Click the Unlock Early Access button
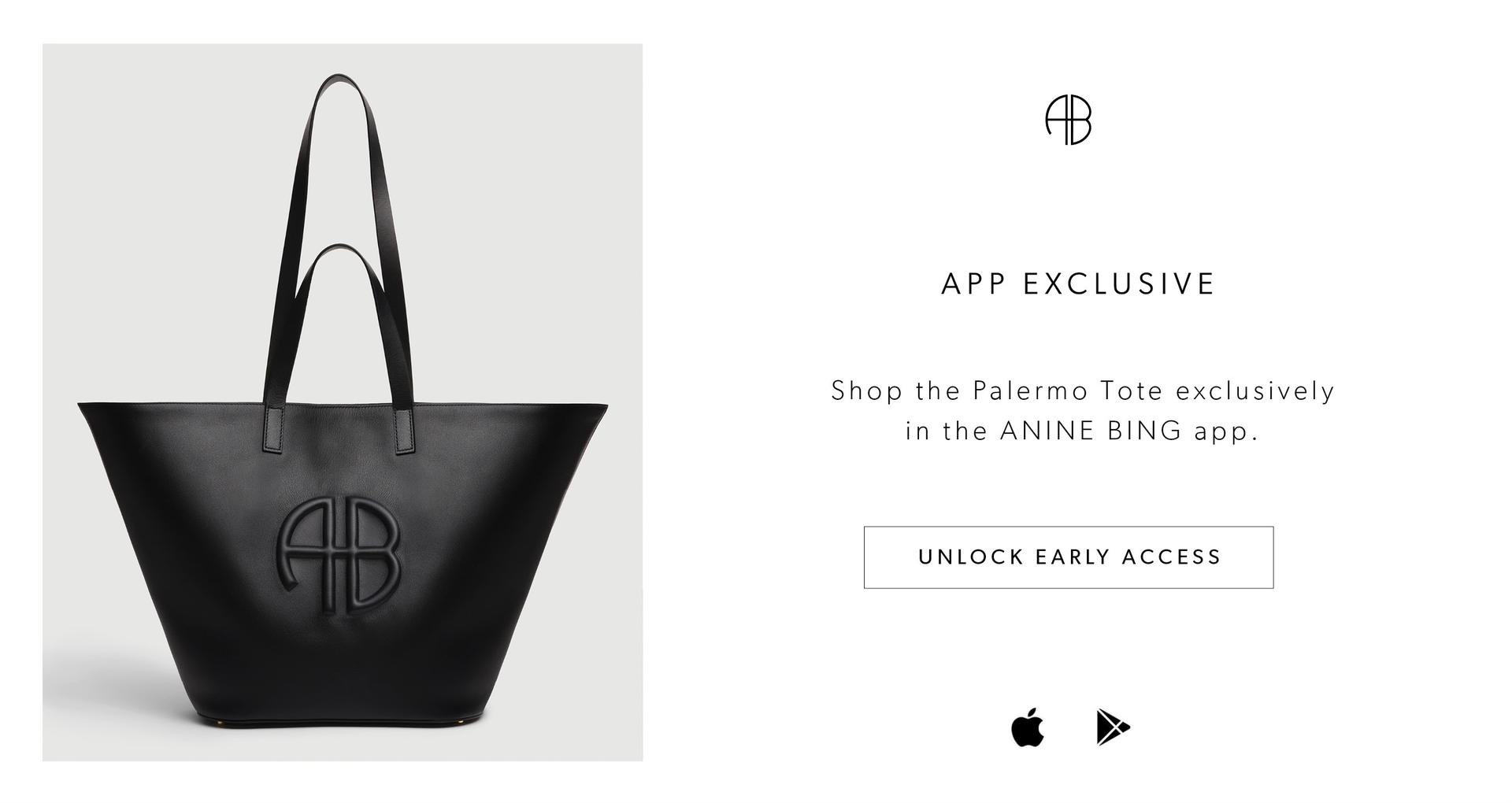 [1069, 557]
